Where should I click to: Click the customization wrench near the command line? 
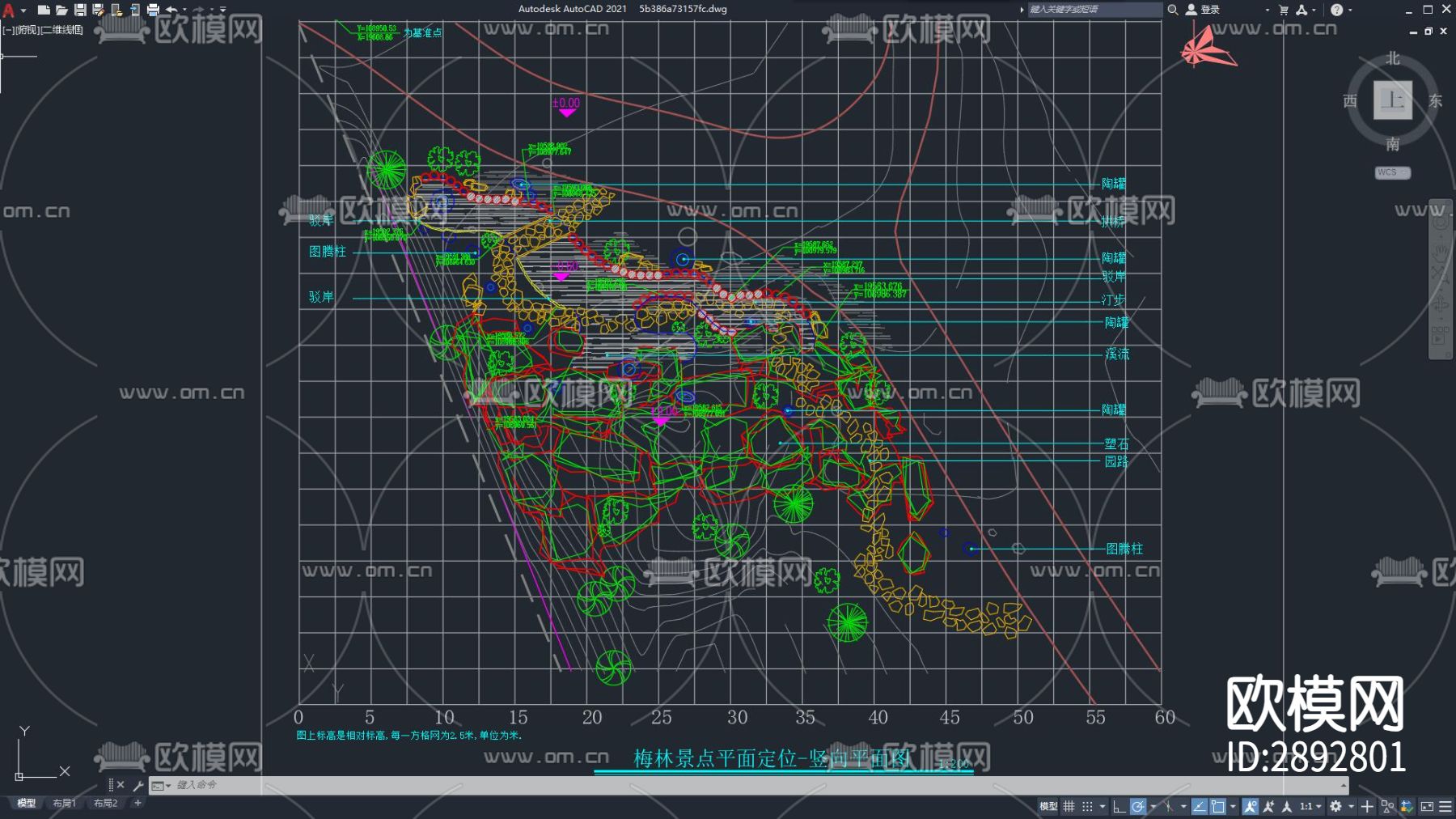pos(138,786)
